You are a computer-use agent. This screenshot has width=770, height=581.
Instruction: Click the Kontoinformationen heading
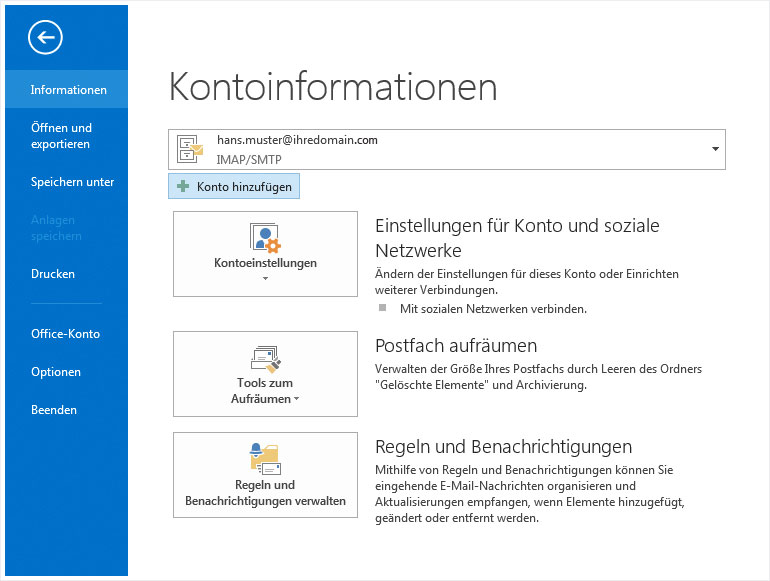(x=333, y=86)
